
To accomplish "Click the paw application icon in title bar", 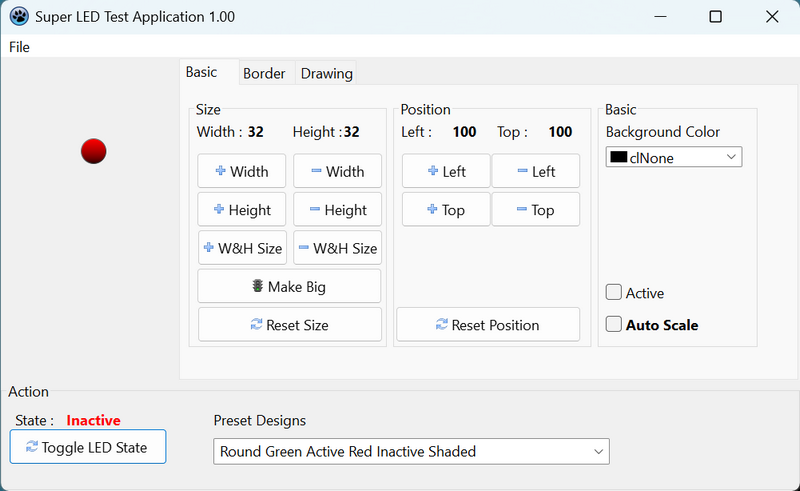I will pyautogui.click(x=19, y=16).
